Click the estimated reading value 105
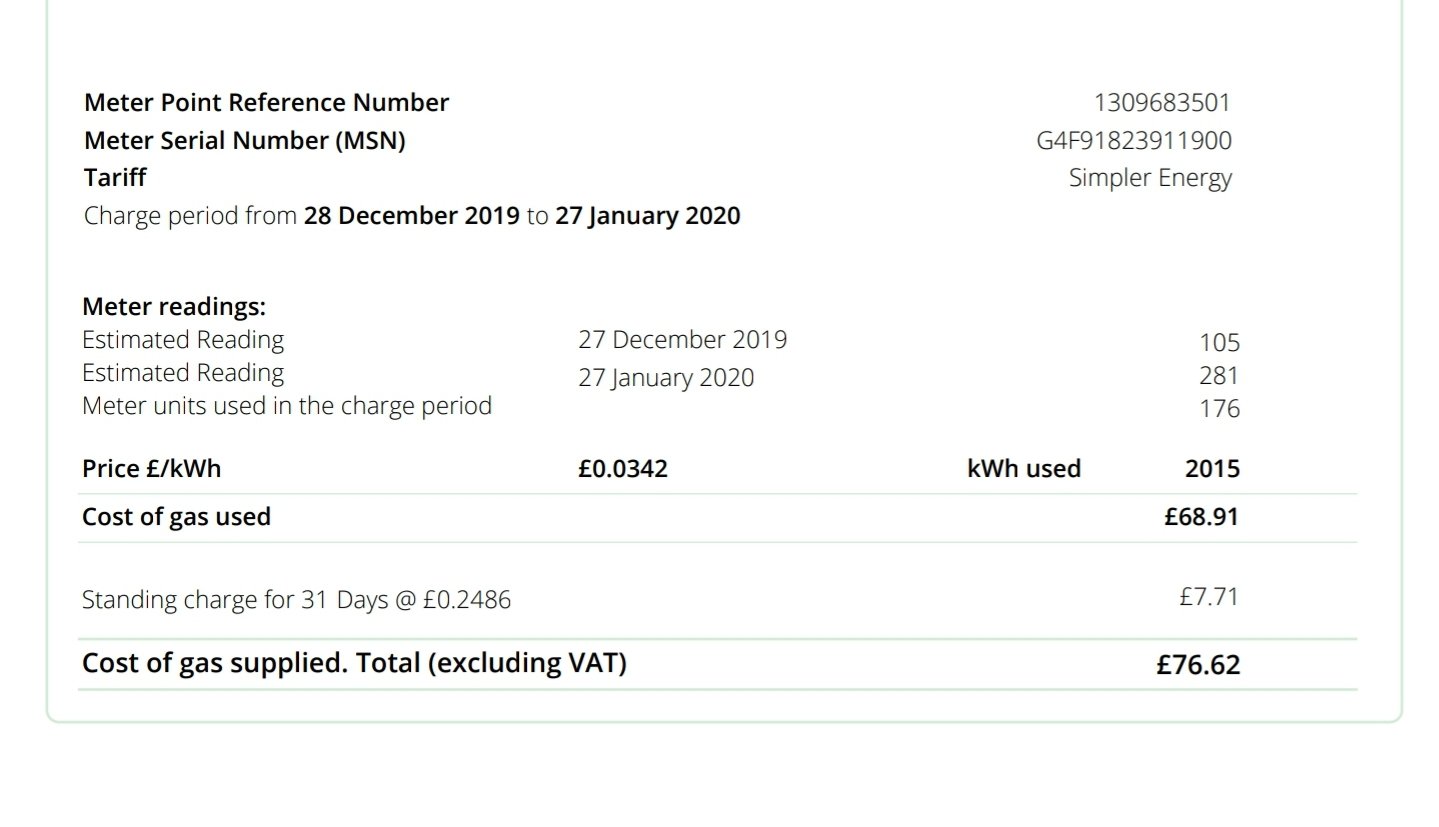Screen dimensions: 1439x827 [x=1219, y=343]
